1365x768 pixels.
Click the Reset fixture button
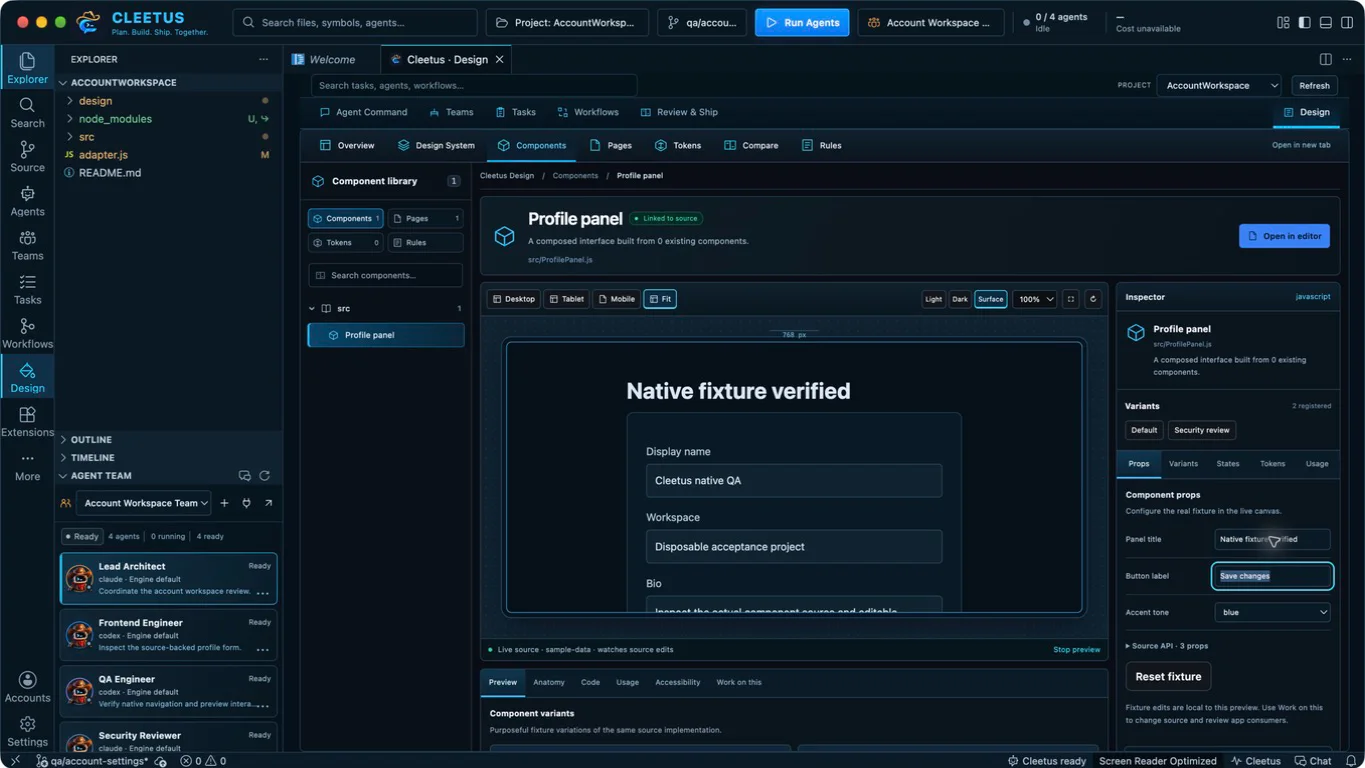pos(1168,676)
